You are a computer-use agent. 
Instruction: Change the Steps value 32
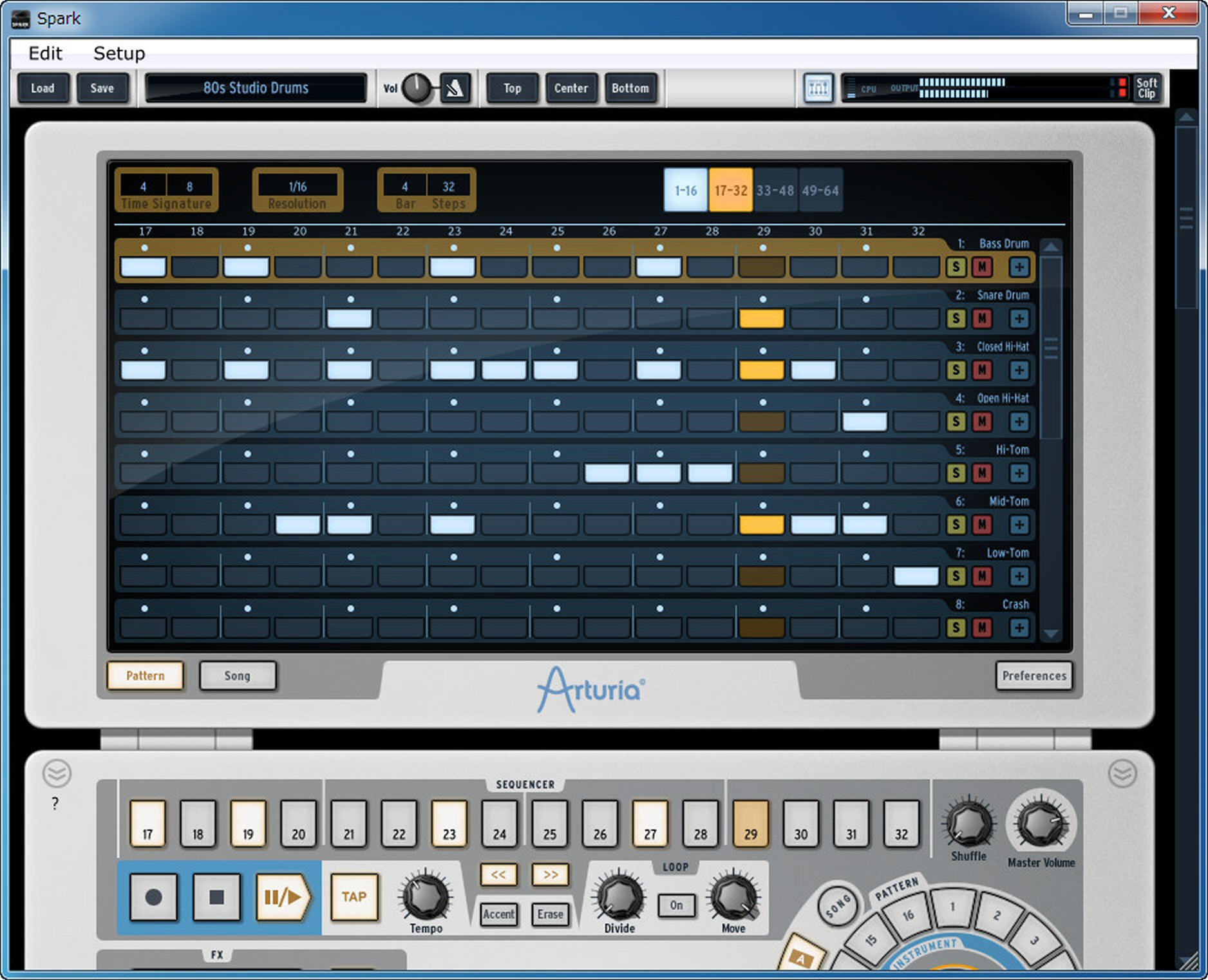[449, 187]
